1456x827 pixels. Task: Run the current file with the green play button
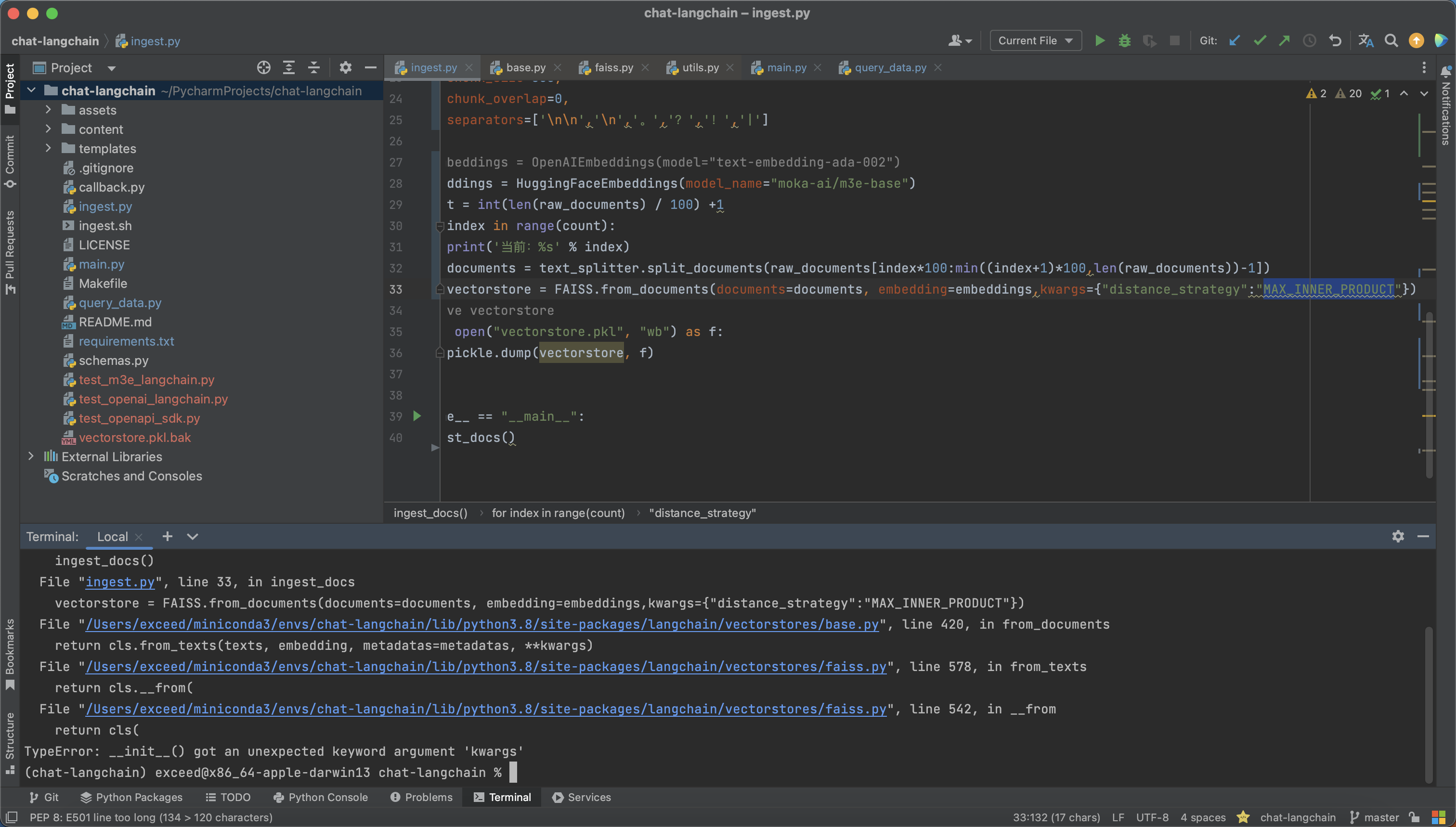pyautogui.click(x=1100, y=40)
